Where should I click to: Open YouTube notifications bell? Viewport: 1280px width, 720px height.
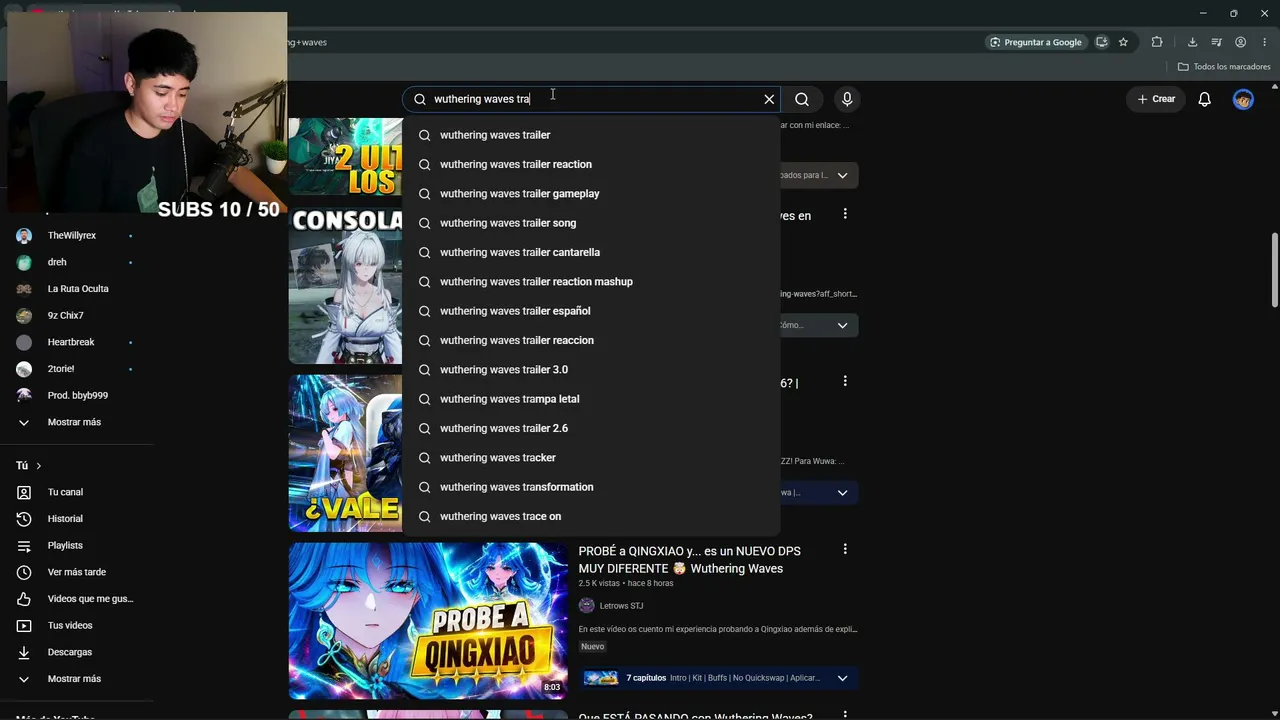(x=1205, y=99)
